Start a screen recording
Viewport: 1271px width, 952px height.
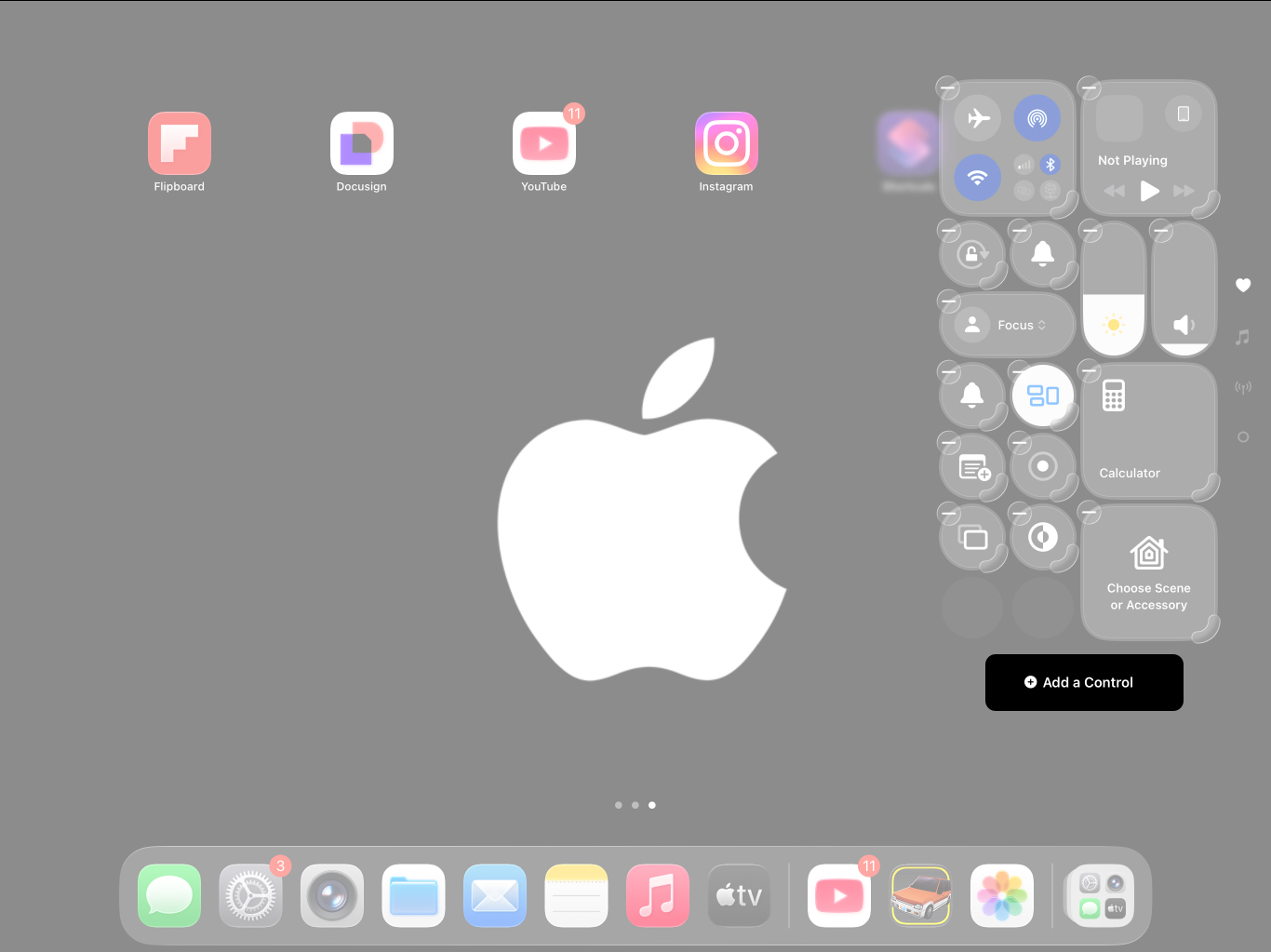1043,466
